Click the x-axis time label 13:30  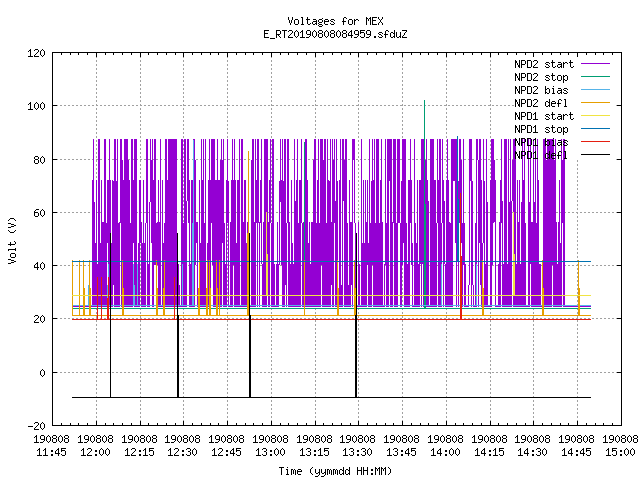tap(358, 453)
